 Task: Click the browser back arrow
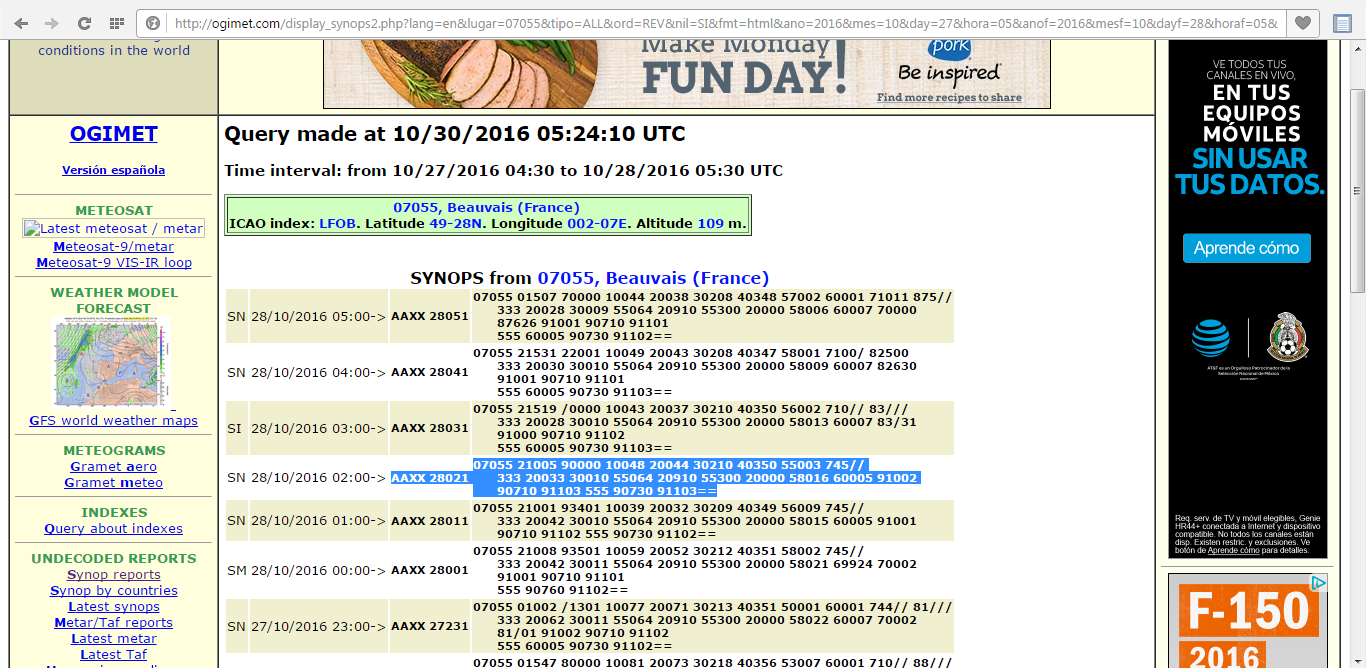[21, 22]
